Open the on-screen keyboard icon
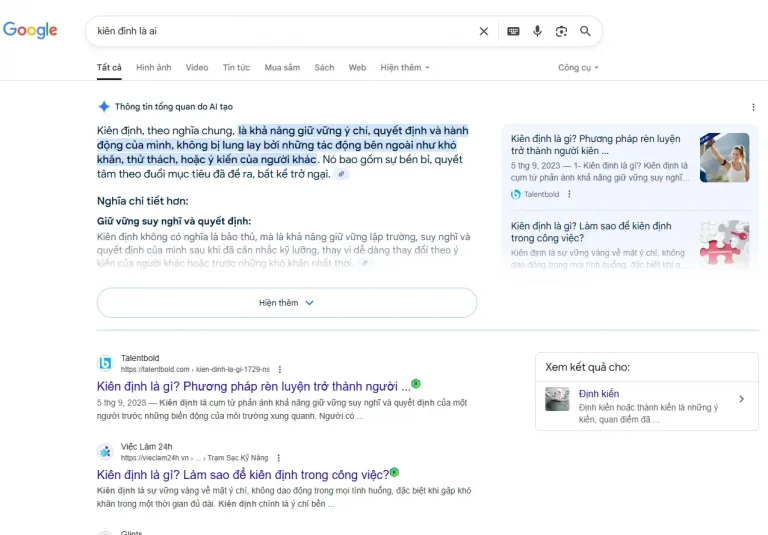 pos(513,31)
